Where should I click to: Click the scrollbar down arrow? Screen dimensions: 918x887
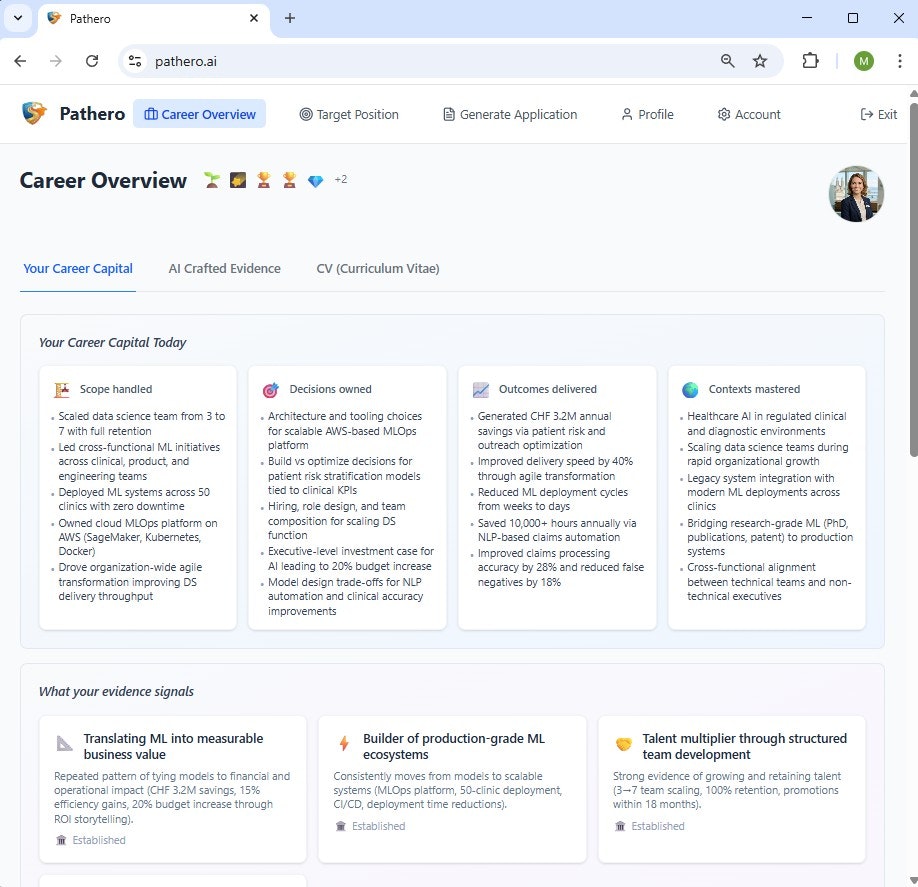(913, 881)
